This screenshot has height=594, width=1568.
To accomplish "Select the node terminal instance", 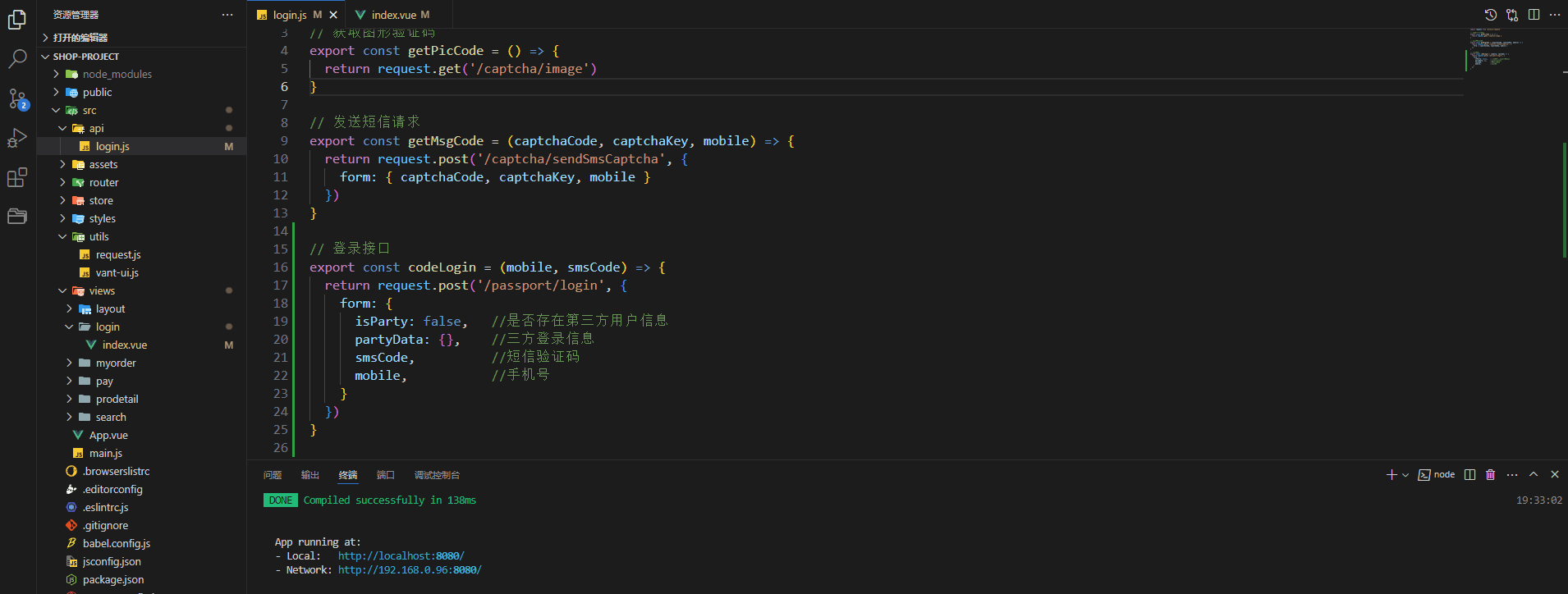I will point(1437,474).
